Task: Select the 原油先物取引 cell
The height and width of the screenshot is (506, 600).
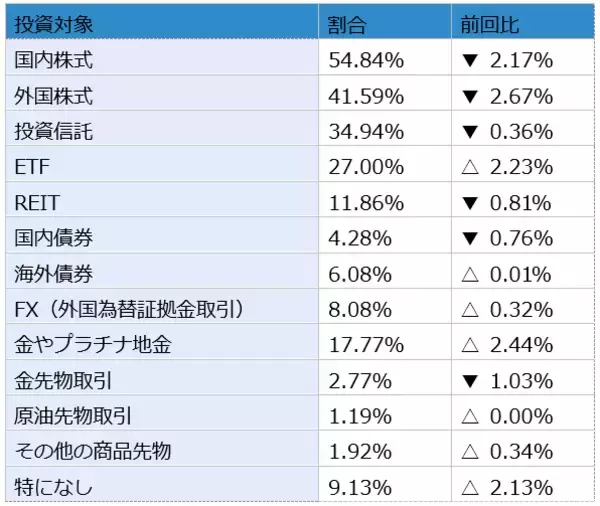Action: tap(74, 416)
